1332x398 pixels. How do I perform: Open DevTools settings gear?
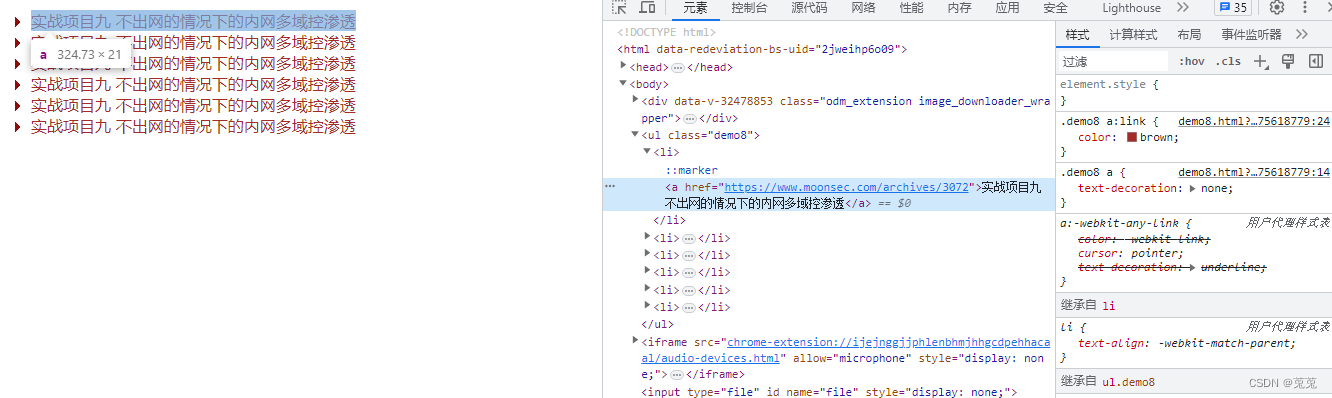[x=1277, y=8]
